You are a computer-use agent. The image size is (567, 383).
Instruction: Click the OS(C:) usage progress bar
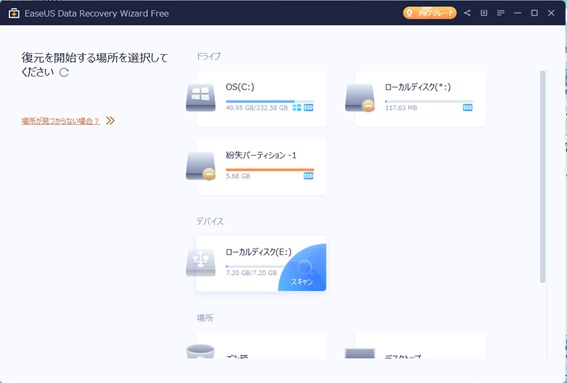click(x=270, y=101)
